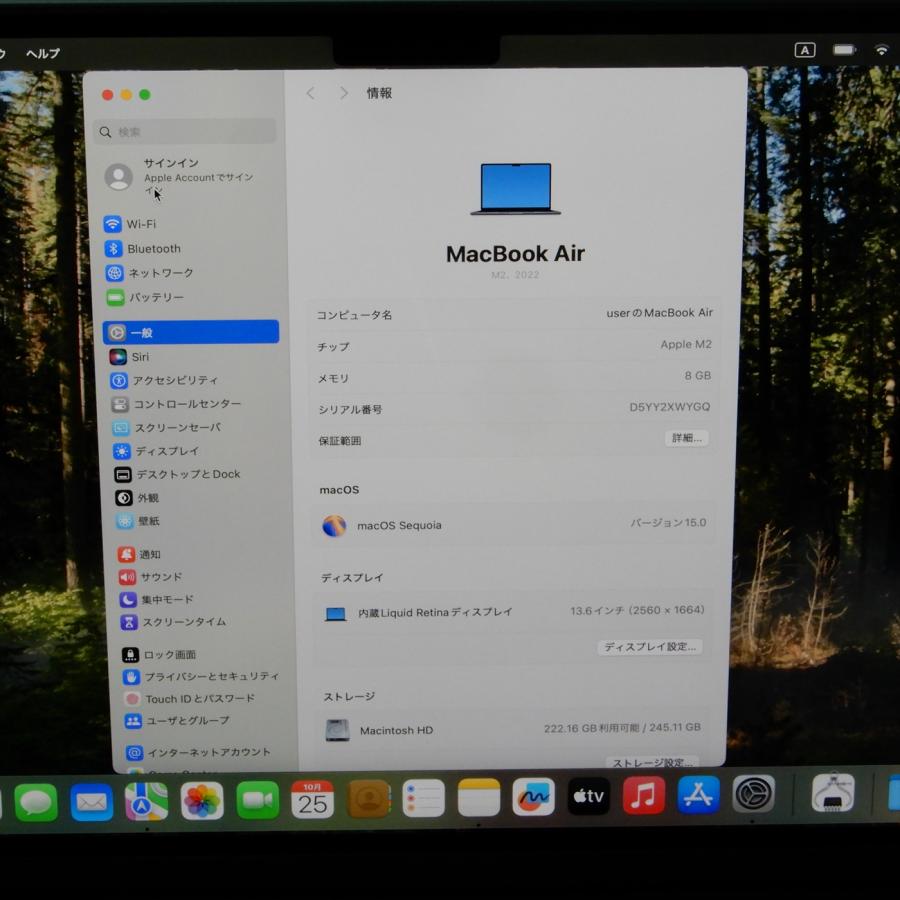The height and width of the screenshot is (900, 900).
Task: Open Notes from the Dock
Action: pos(479,797)
